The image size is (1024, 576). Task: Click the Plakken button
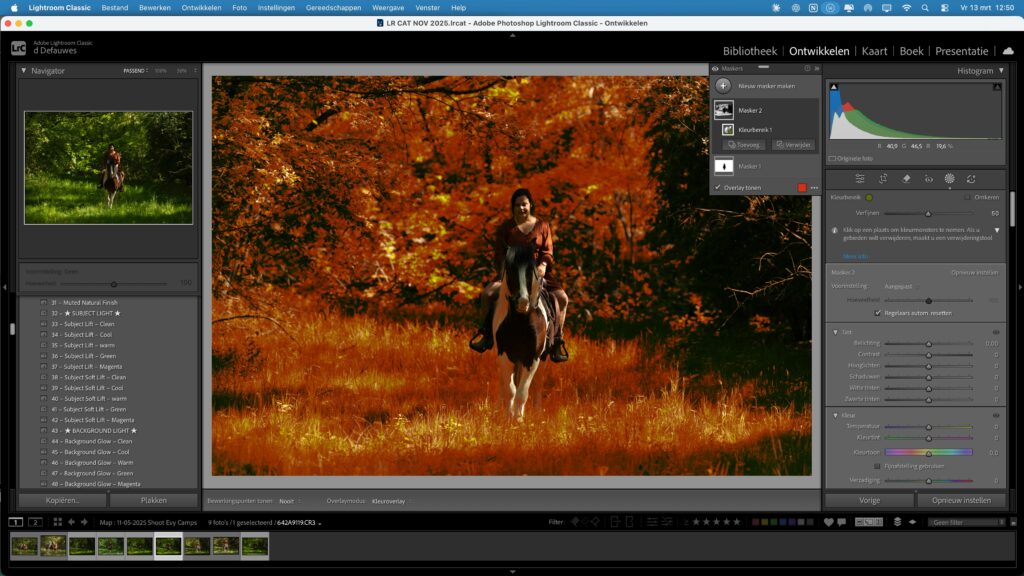pyautogui.click(x=155, y=499)
